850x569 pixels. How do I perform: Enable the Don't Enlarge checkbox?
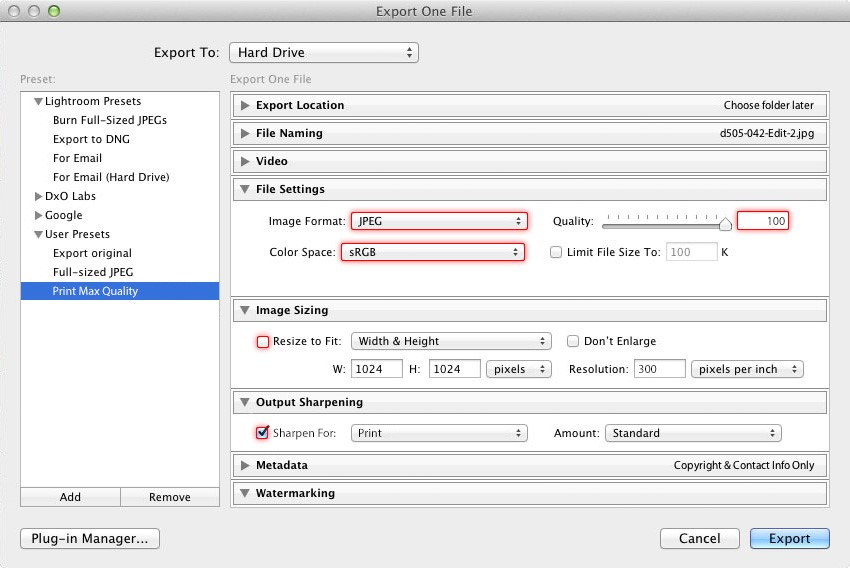point(573,341)
